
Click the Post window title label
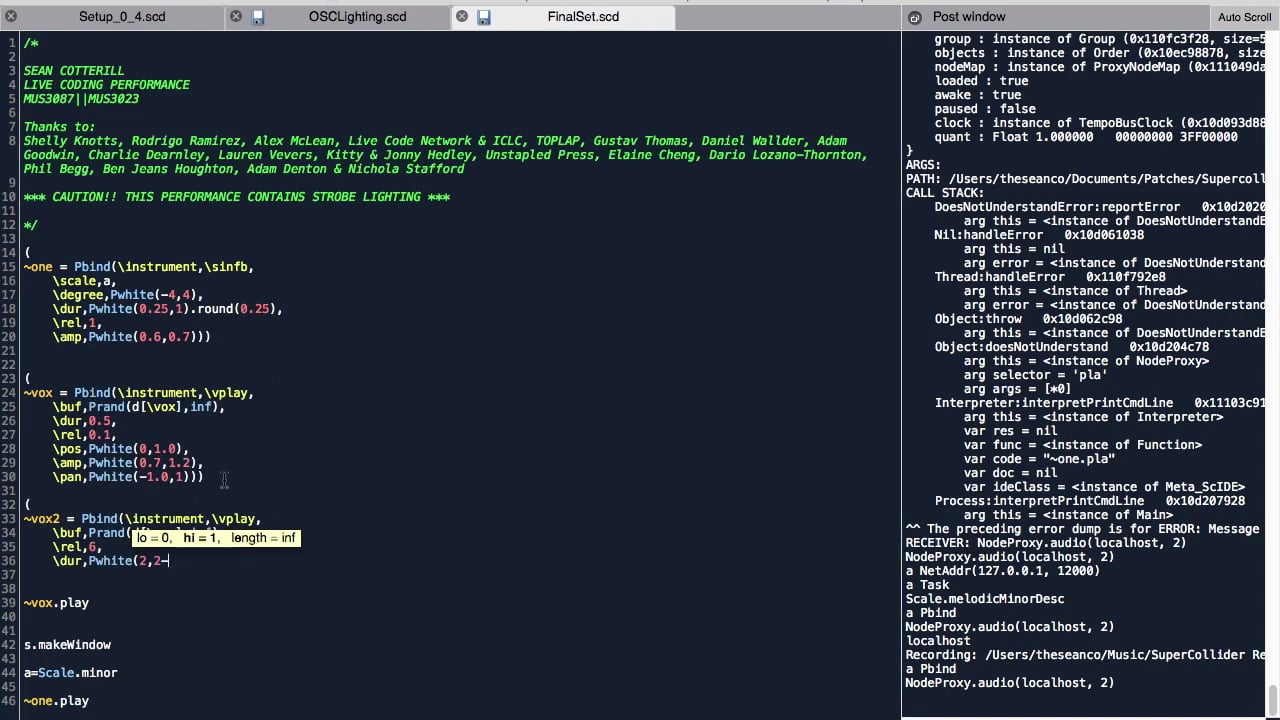[x=969, y=17]
